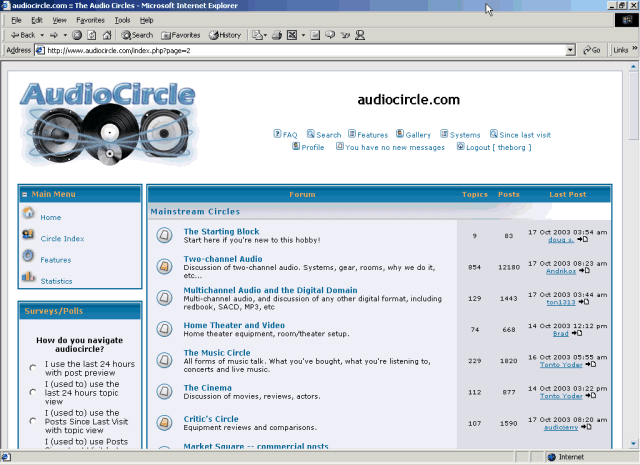Click Home Theater and Video folder icon
The image size is (640, 465).
[x=164, y=329]
